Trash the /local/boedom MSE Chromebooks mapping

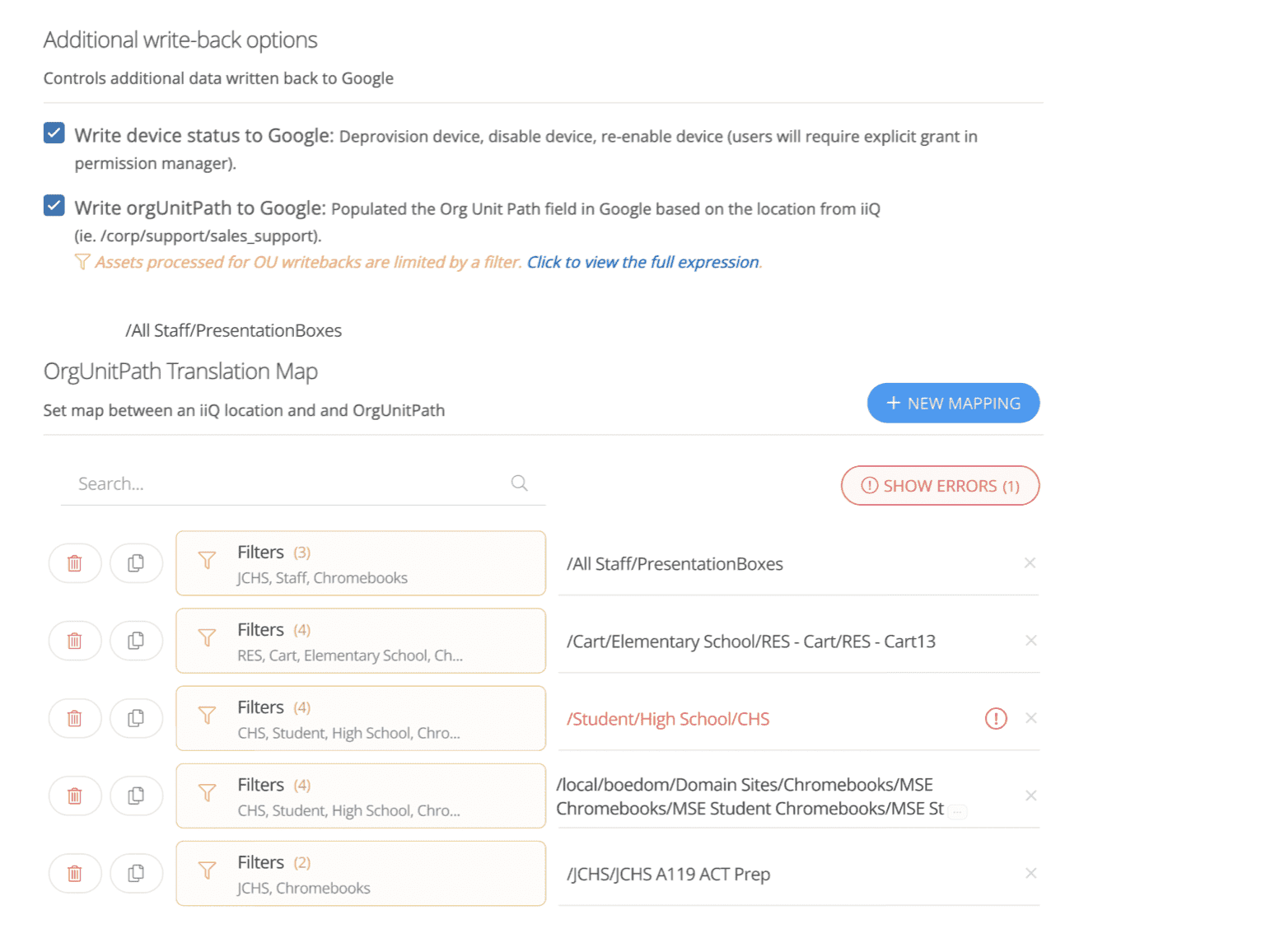[75, 796]
